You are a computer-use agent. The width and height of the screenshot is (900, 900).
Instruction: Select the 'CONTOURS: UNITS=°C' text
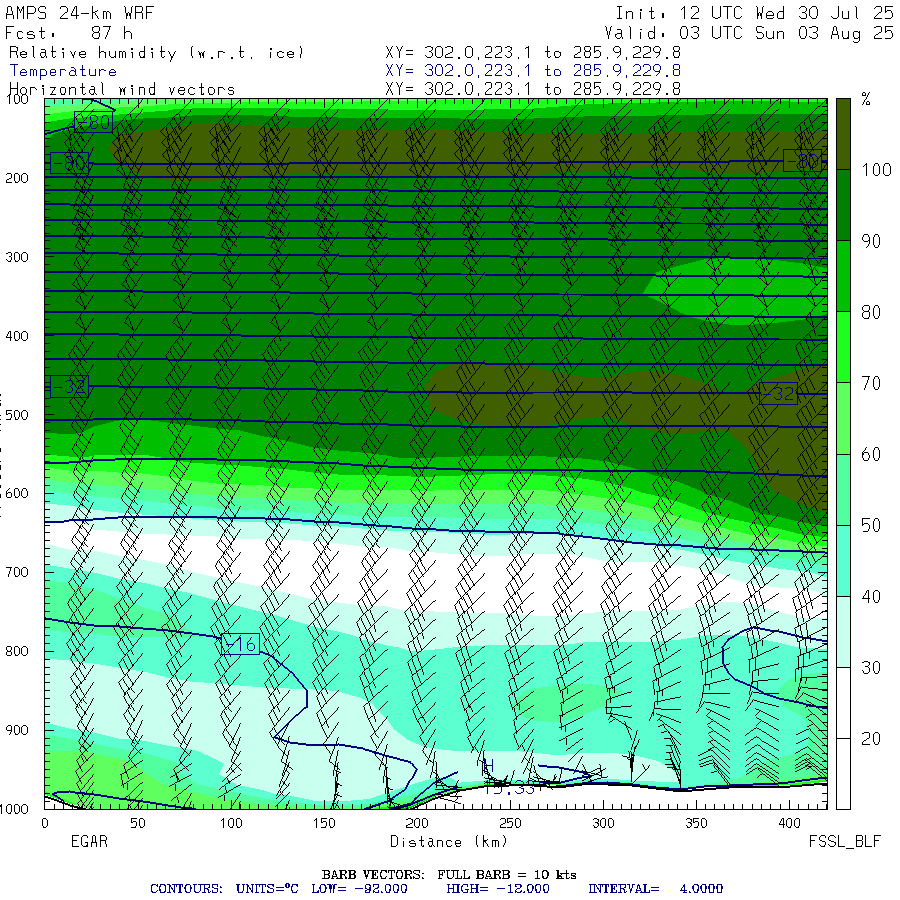pyautogui.click(x=224, y=889)
